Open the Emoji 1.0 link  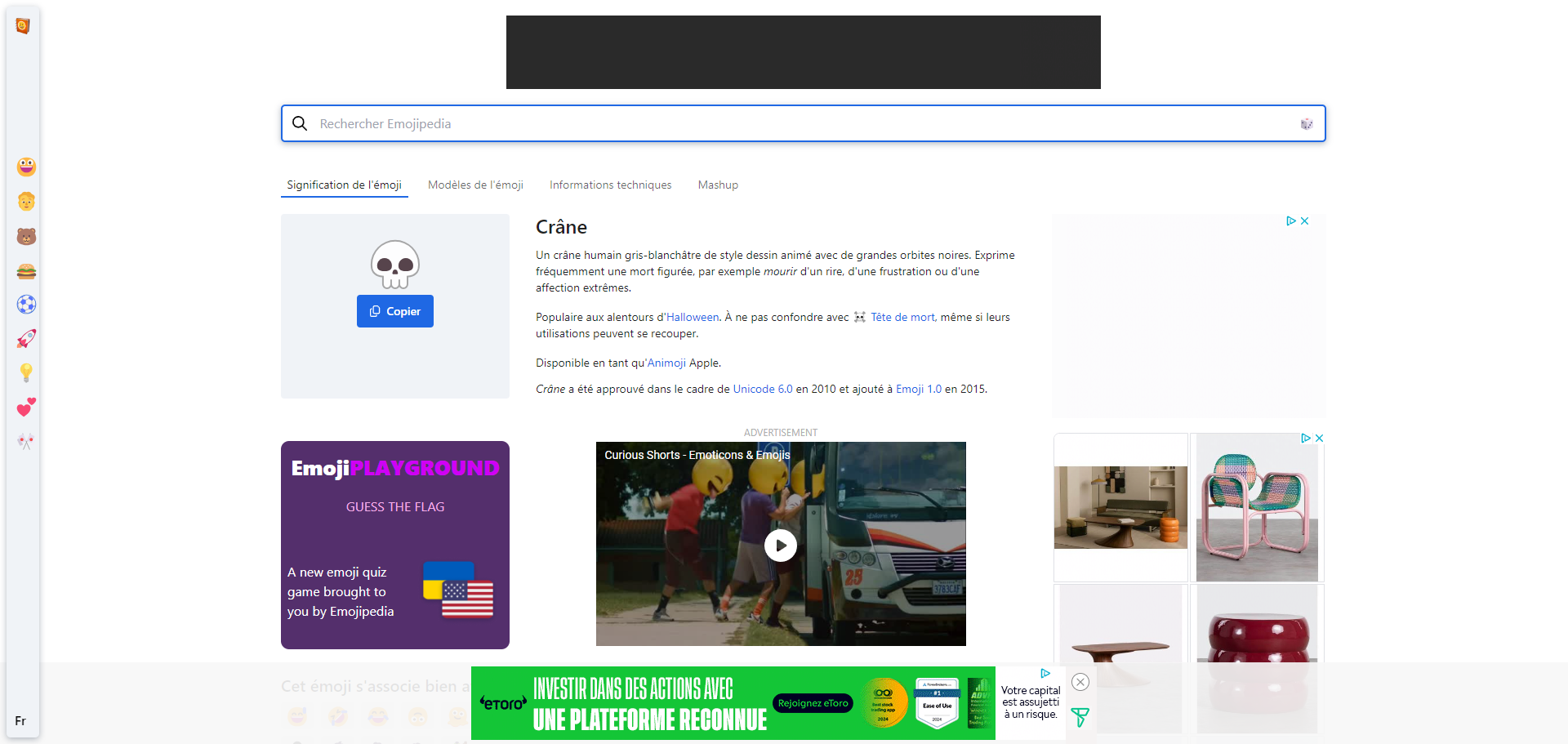(919, 390)
